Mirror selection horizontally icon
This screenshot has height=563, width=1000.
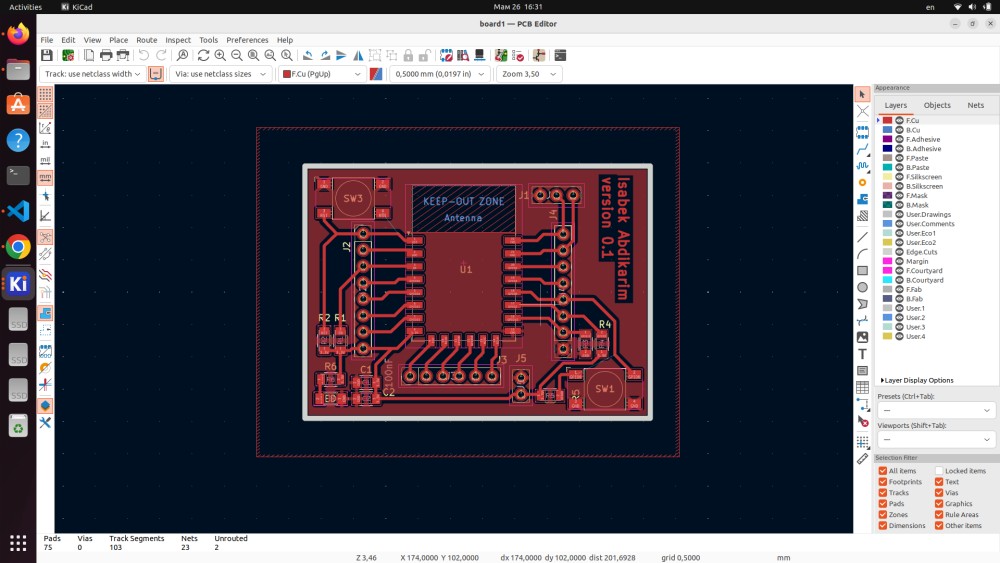pyautogui.click(x=358, y=55)
